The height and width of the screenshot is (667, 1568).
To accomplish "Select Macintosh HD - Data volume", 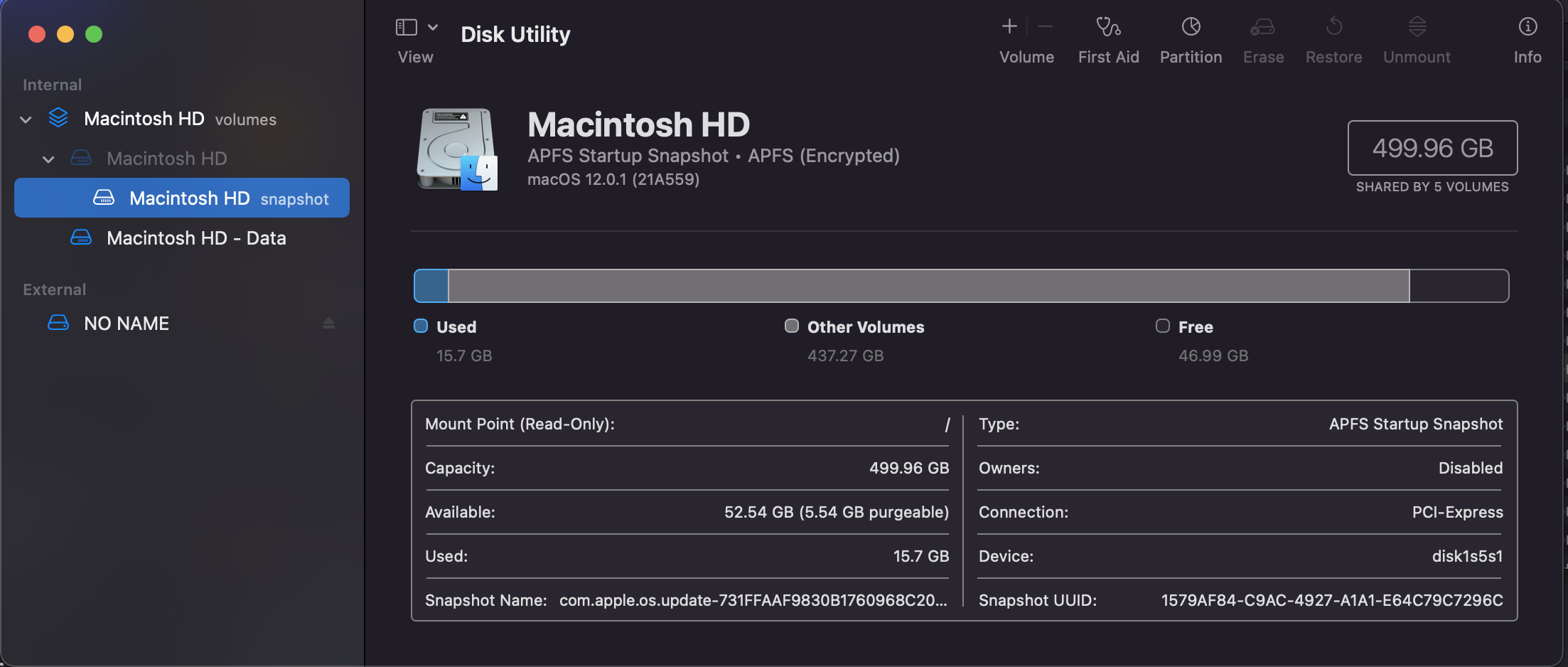I will click(x=196, y=238).
